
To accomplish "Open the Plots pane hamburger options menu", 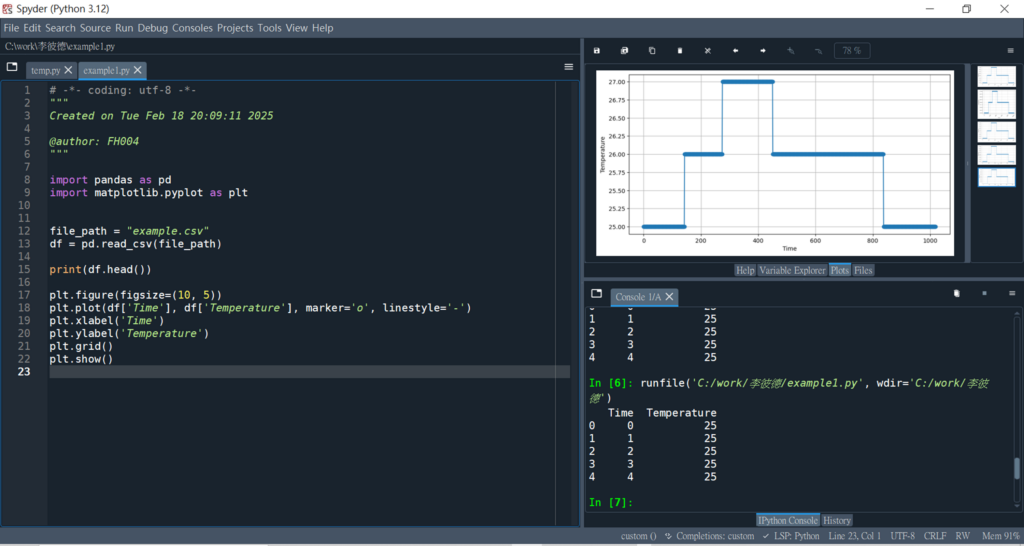I will [1010, 50].
